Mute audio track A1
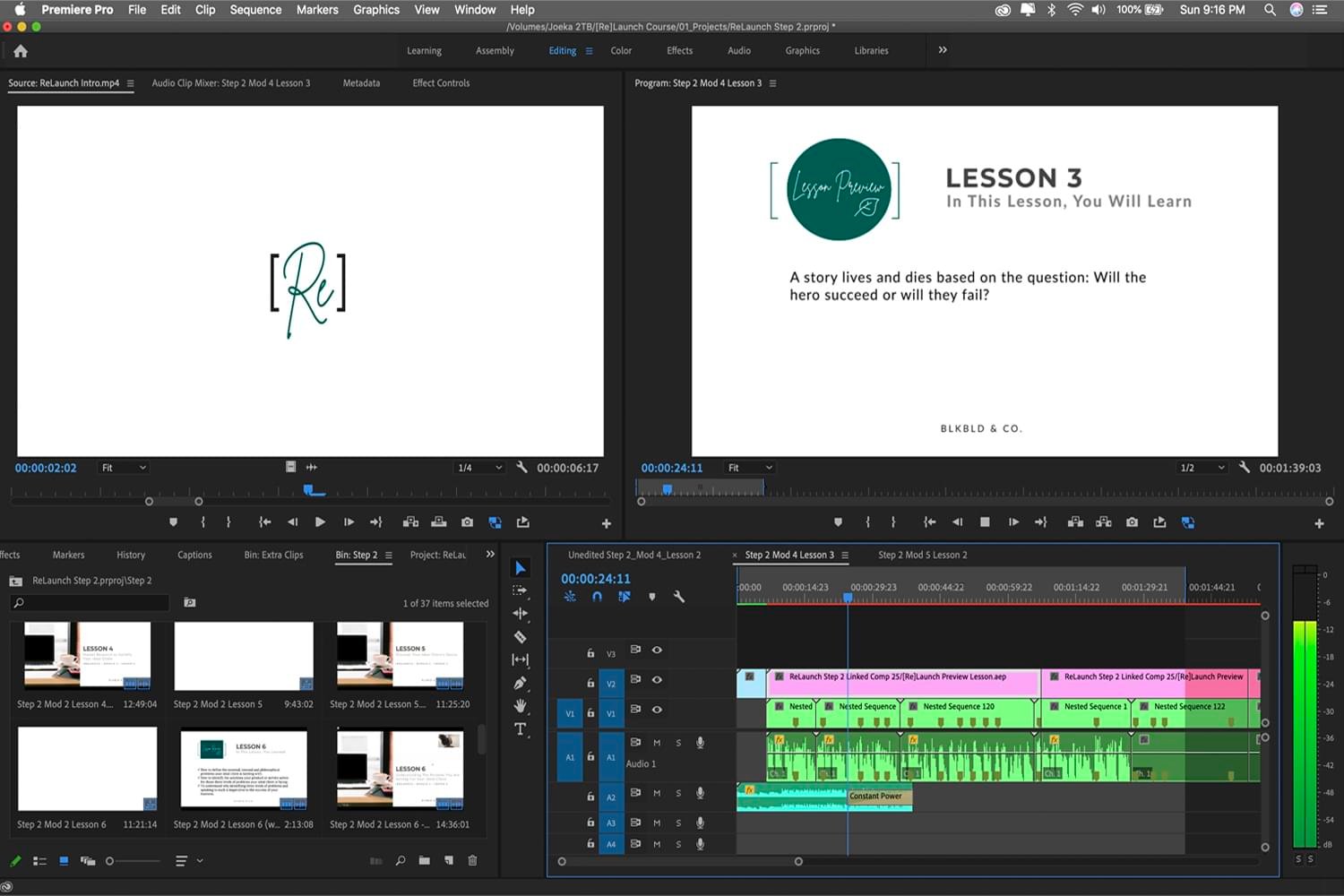 click(657, 743)
